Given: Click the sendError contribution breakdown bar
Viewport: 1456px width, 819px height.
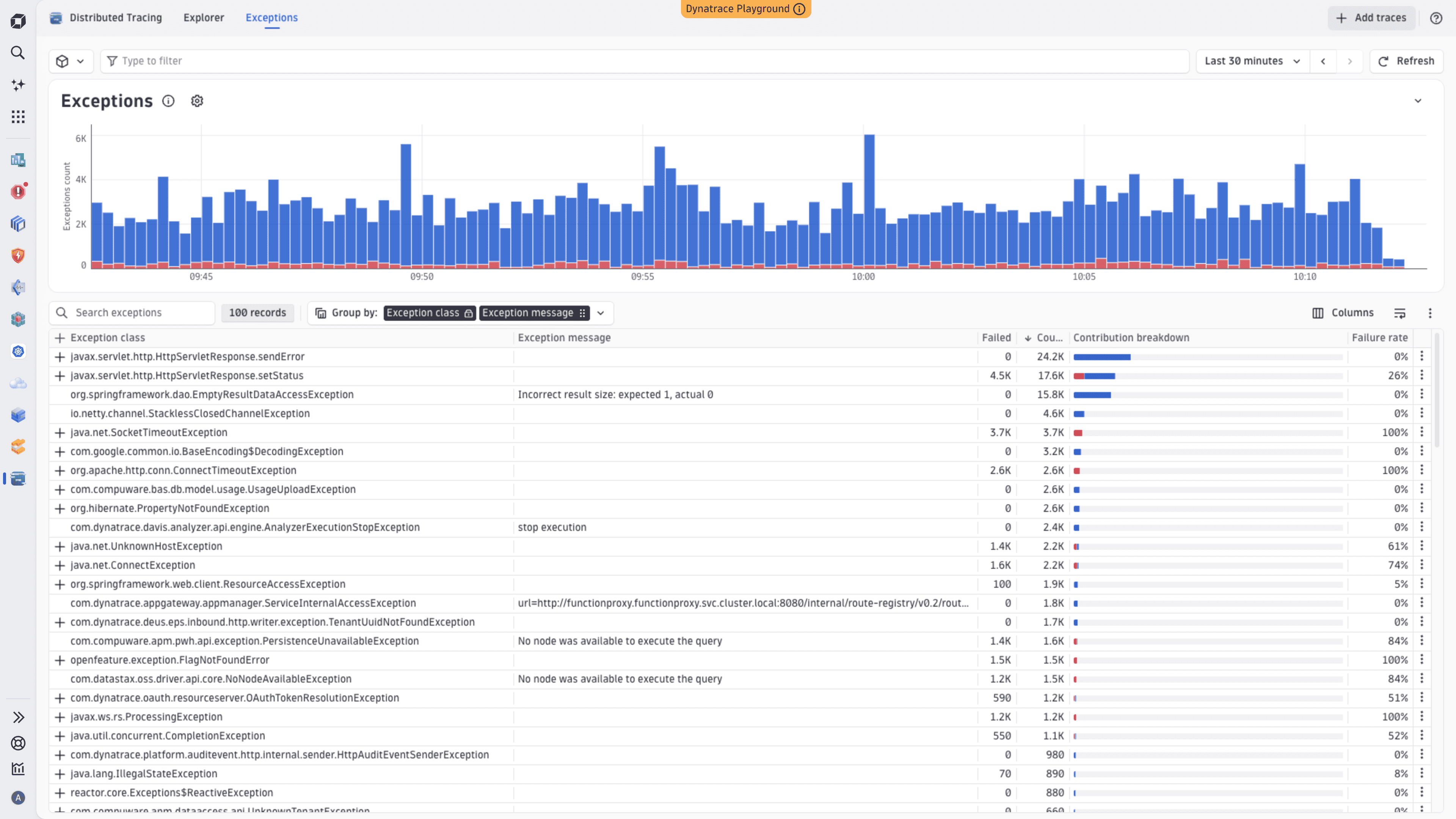Looking at the screenshot, I should [1208, 357].
